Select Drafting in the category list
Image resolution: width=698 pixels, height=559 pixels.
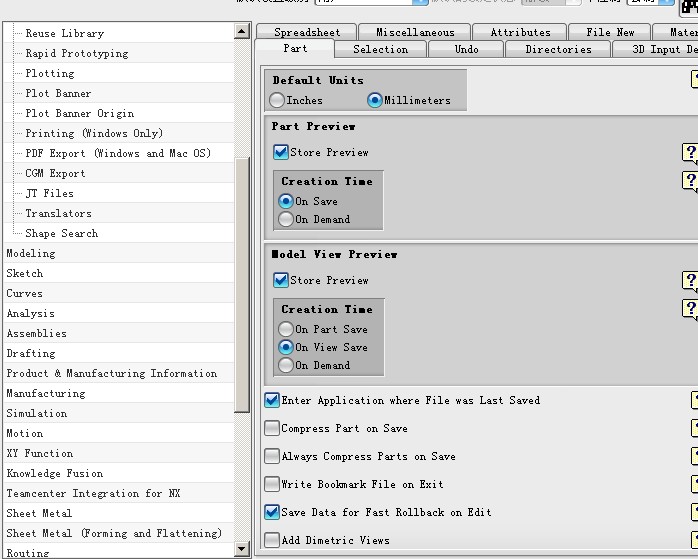tap(31, 353)
